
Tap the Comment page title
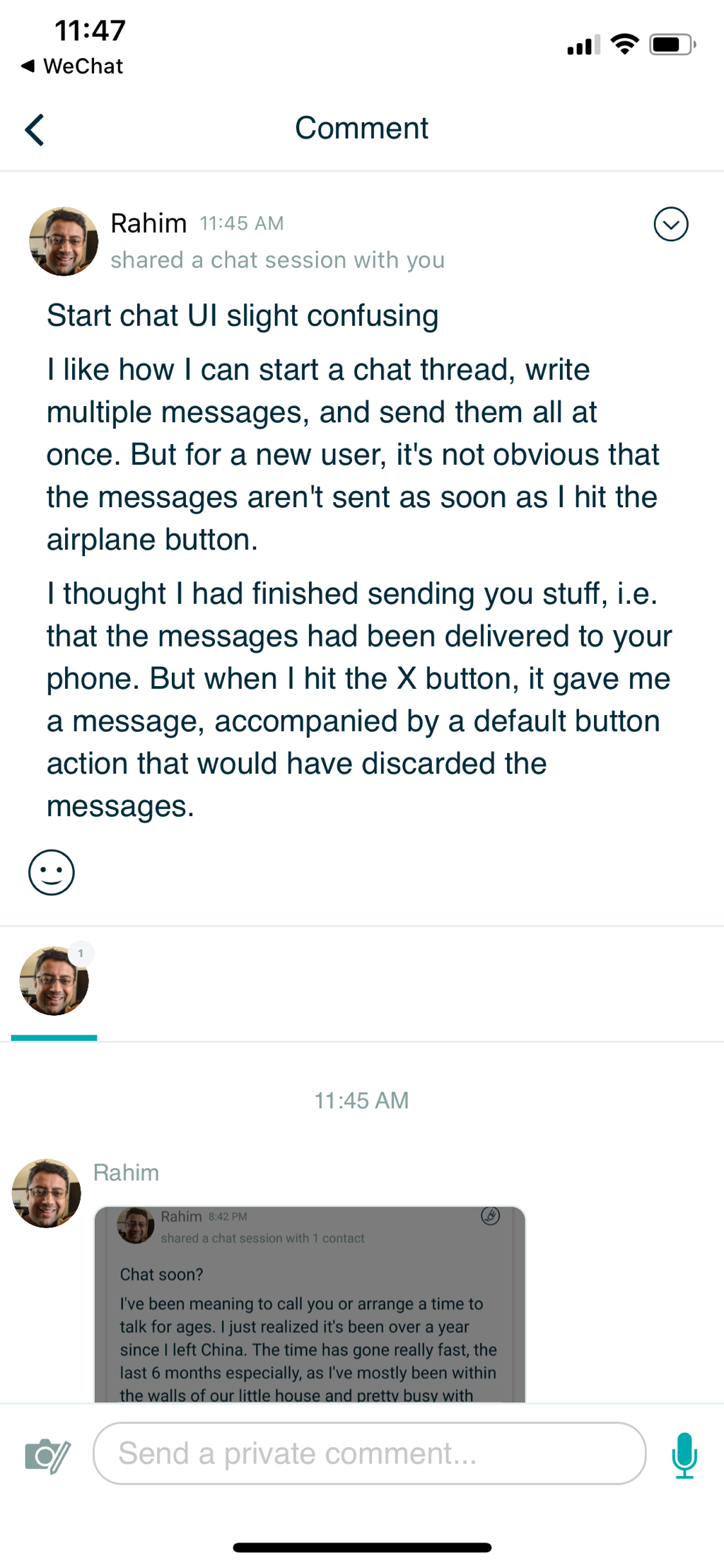tap(361, 128)
